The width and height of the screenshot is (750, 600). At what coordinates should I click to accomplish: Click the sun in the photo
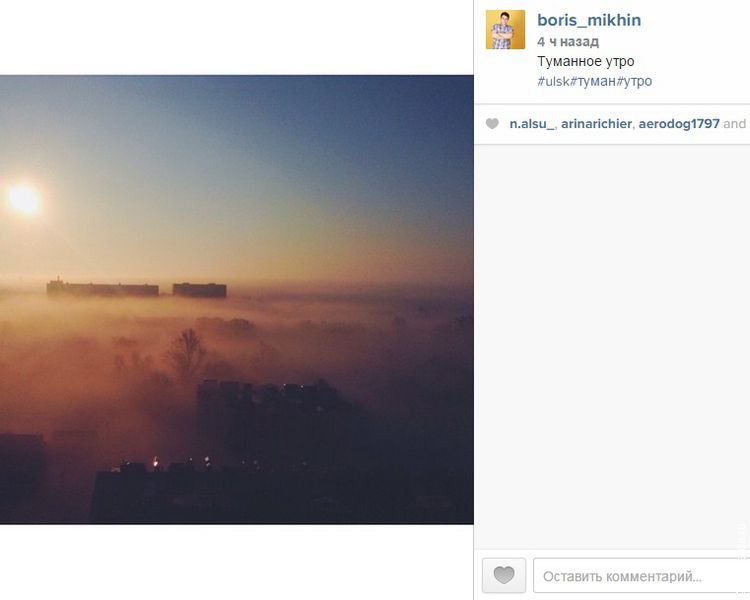24,200
